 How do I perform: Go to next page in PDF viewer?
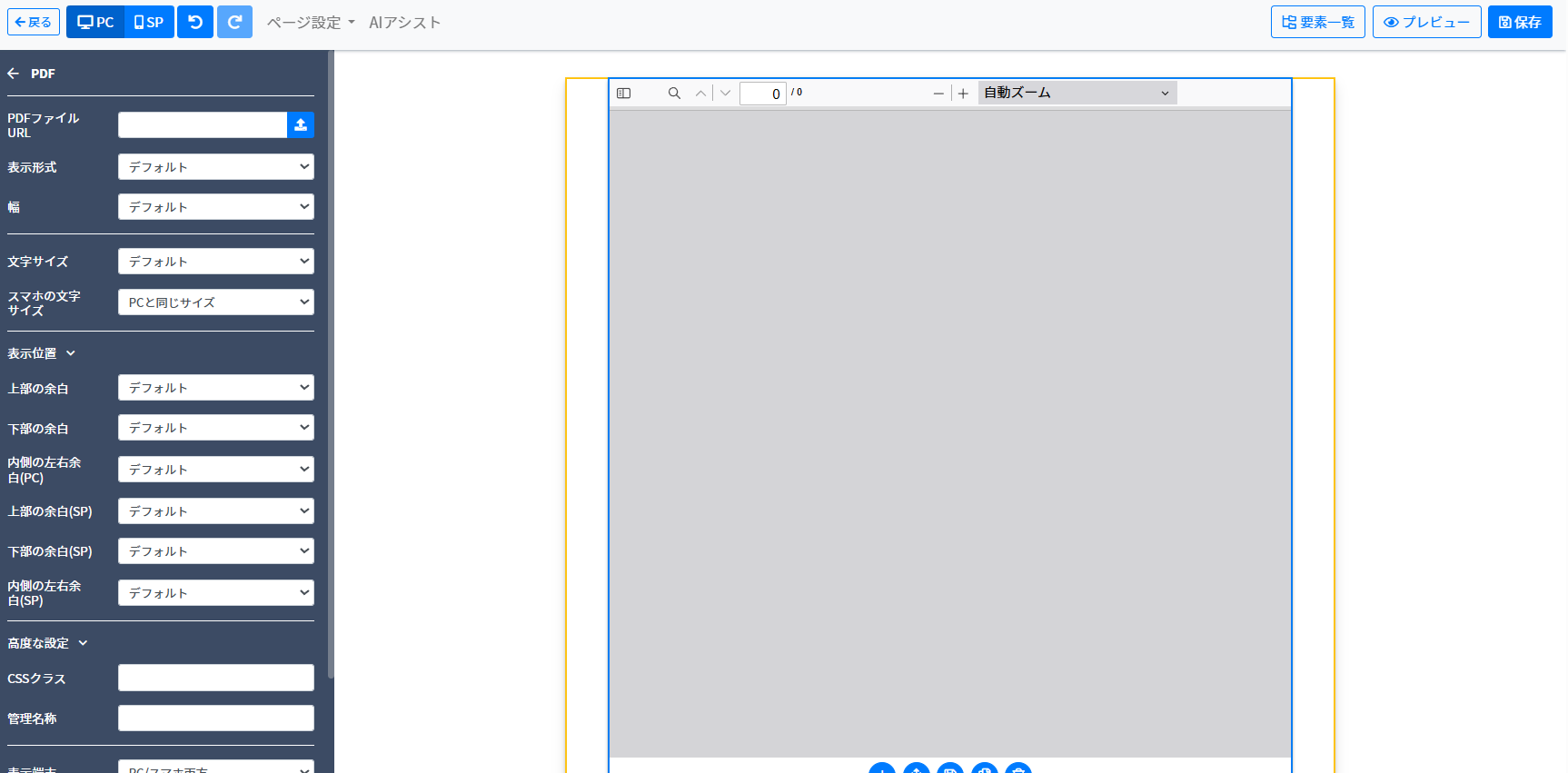coord(725,94)
